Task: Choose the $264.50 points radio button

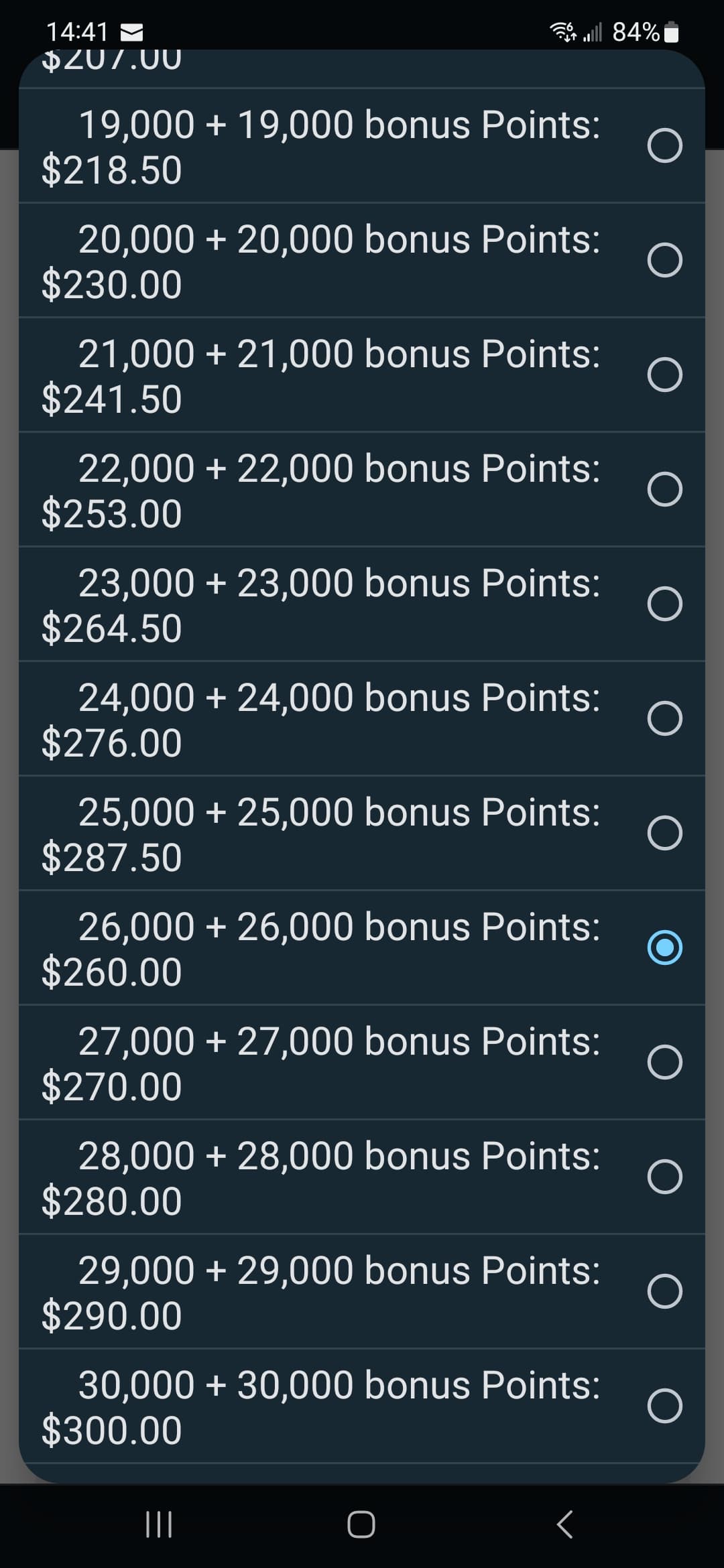Action: tap(665, 604)
